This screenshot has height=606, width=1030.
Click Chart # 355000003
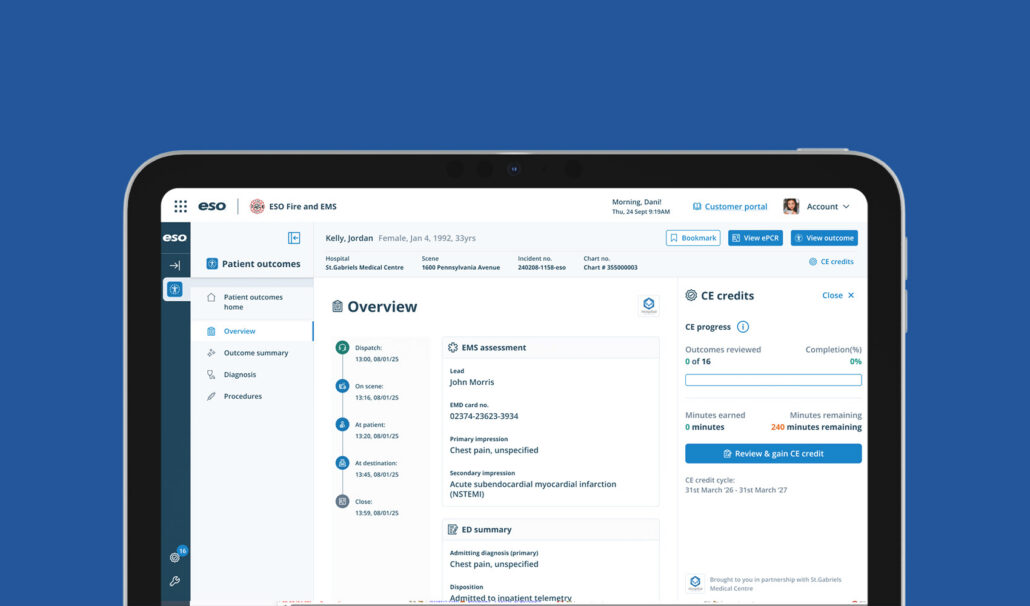click(x=610, y=267)
